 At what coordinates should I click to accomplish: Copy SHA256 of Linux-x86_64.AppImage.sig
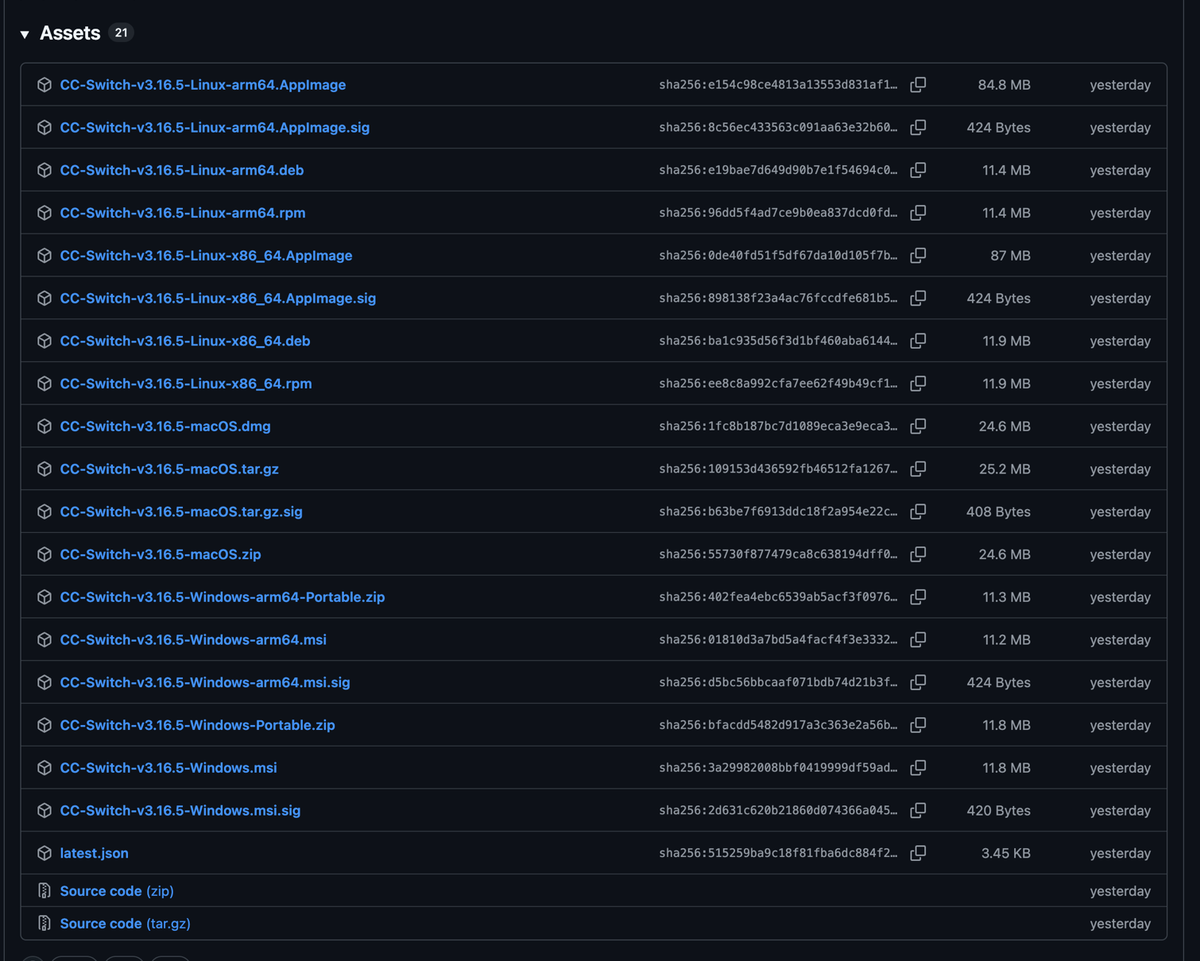918,298
